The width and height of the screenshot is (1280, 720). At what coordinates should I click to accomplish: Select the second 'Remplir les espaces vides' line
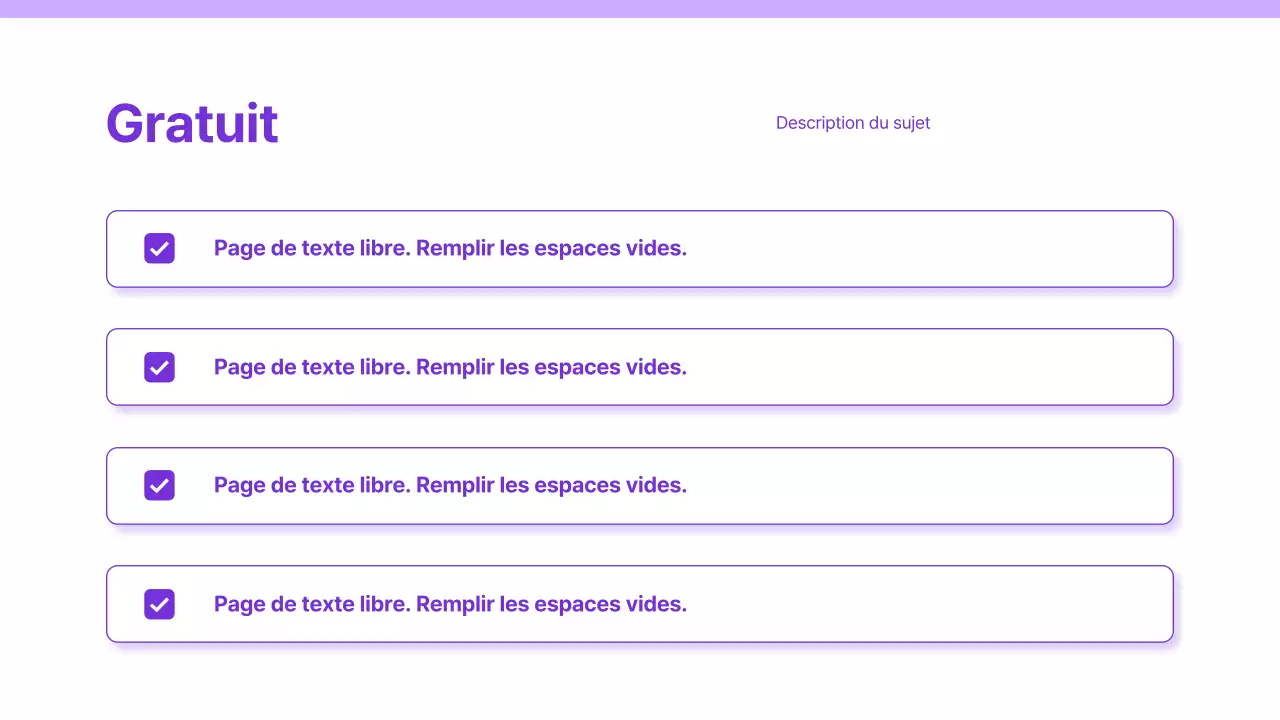[x=450, y=367]
